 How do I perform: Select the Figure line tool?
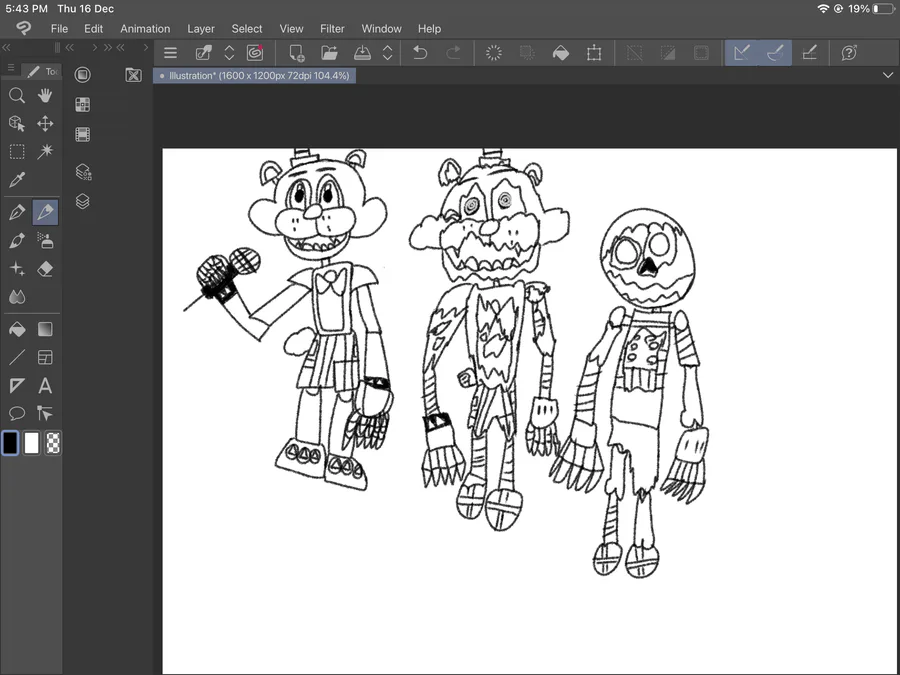(x=17, y=358)
